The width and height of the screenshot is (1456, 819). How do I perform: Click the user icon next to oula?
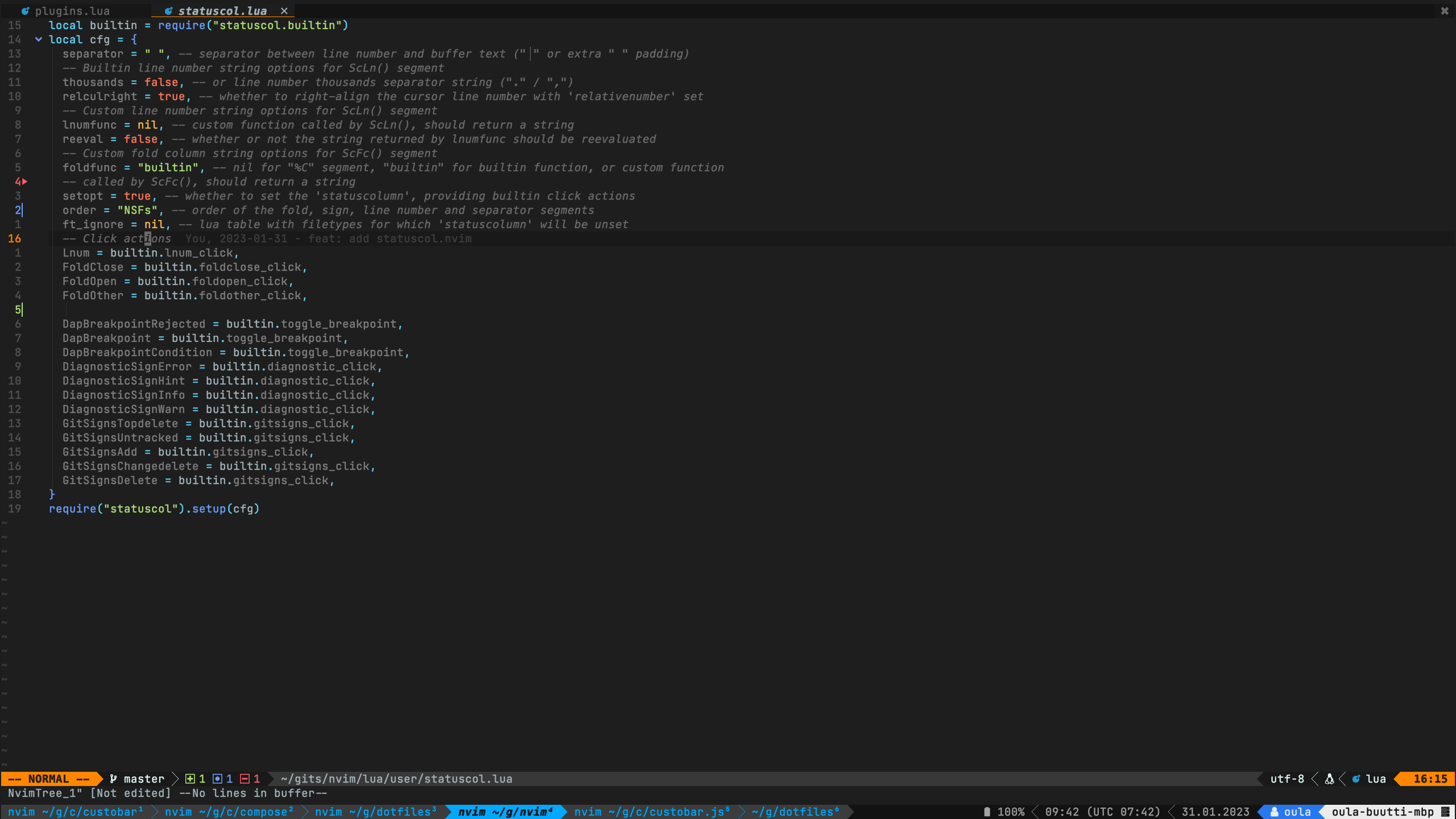(1275, 812)
